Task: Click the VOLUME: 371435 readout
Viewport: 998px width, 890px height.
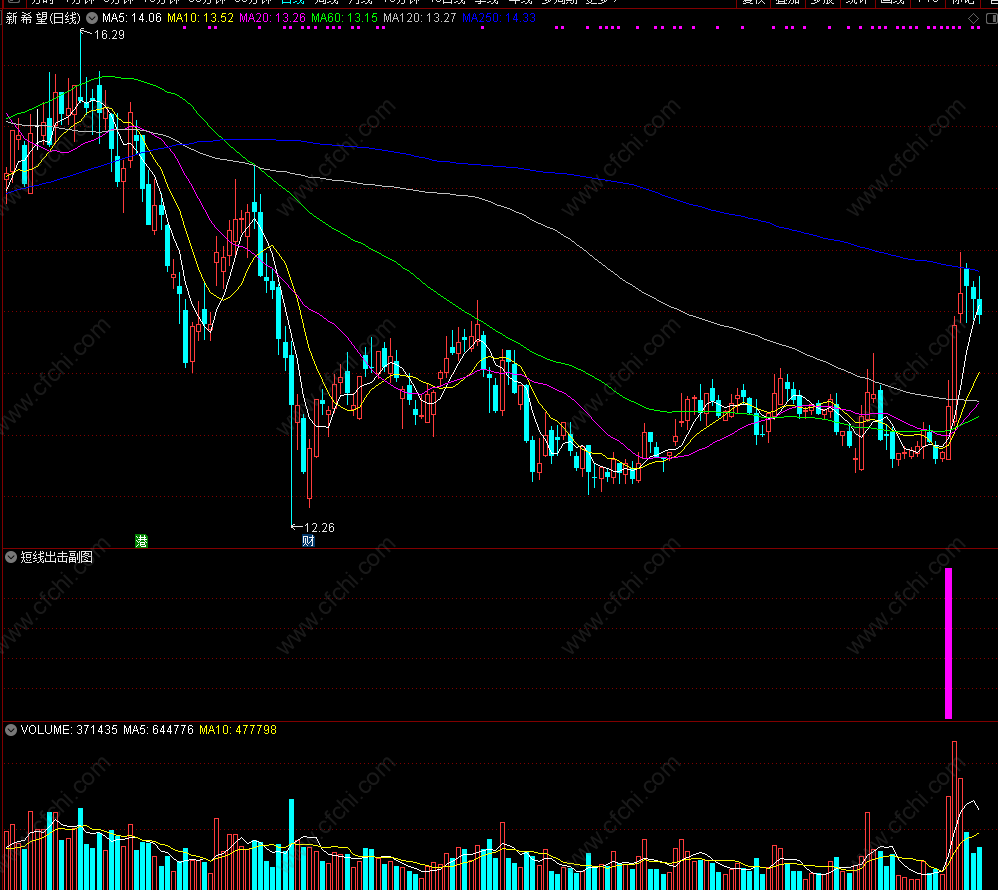Action: (69, 730)
